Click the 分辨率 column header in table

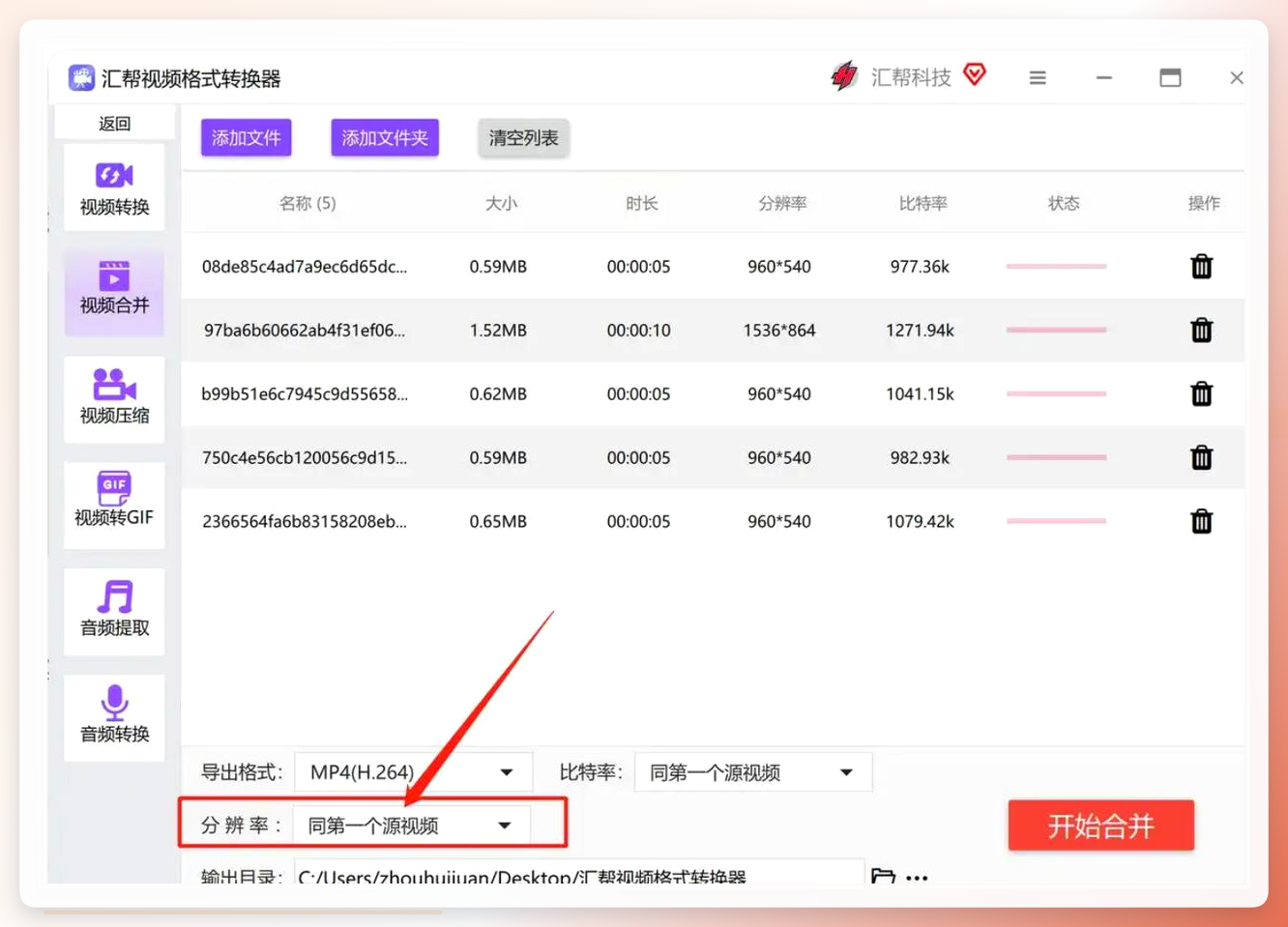782,203
